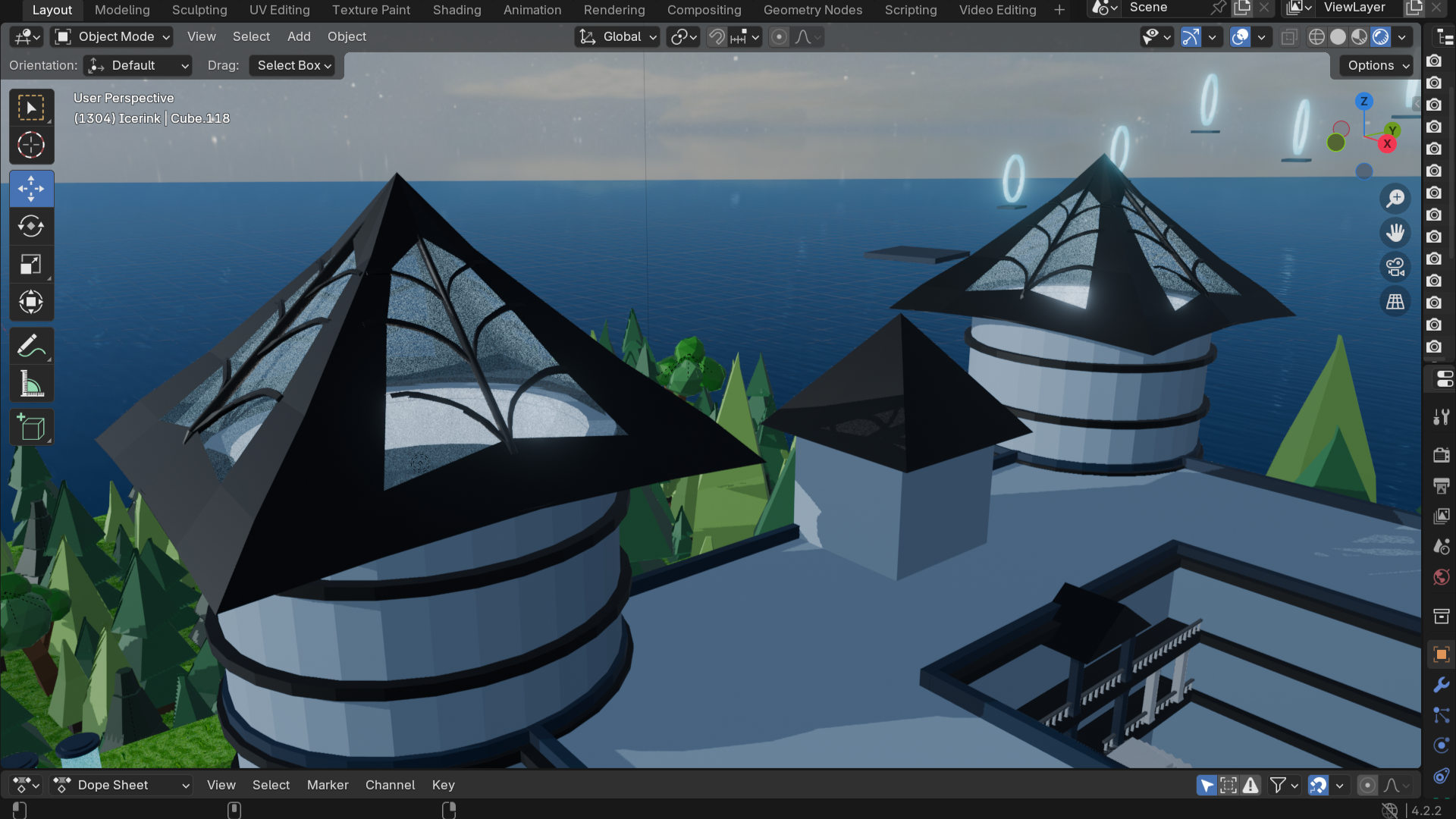Screen dimensions: 1456x819
Task: Open the Add menu in viewport
Action: coord(299,36)
